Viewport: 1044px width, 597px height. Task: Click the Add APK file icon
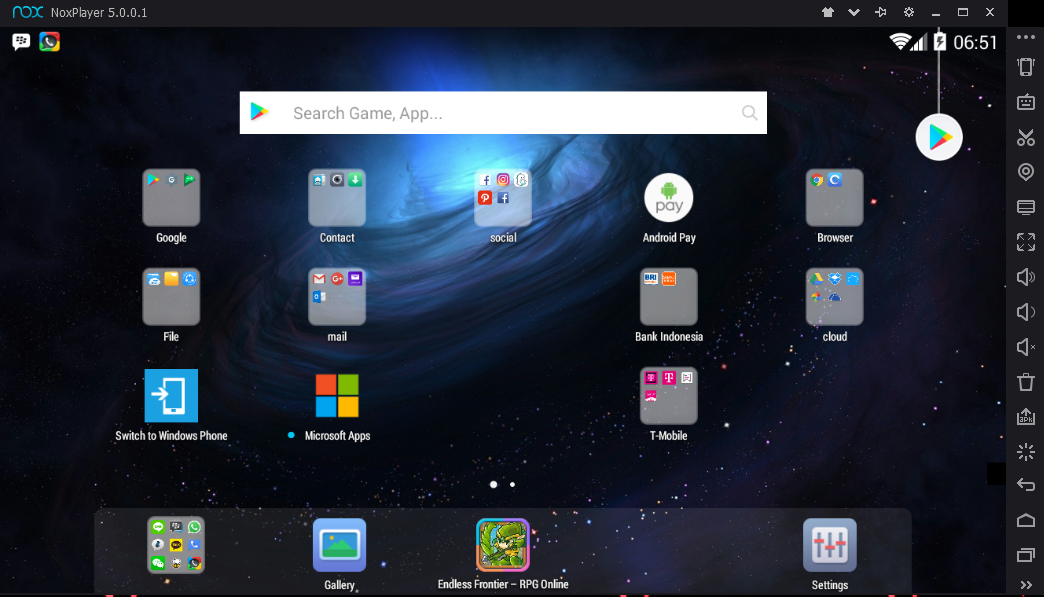pos(1026,417)
